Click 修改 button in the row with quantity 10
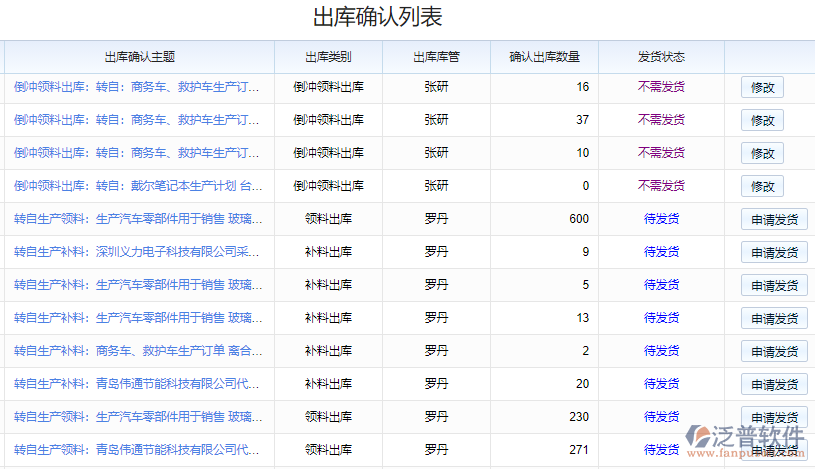The height and width of the screenshot is (469, 815). (762, 153)
